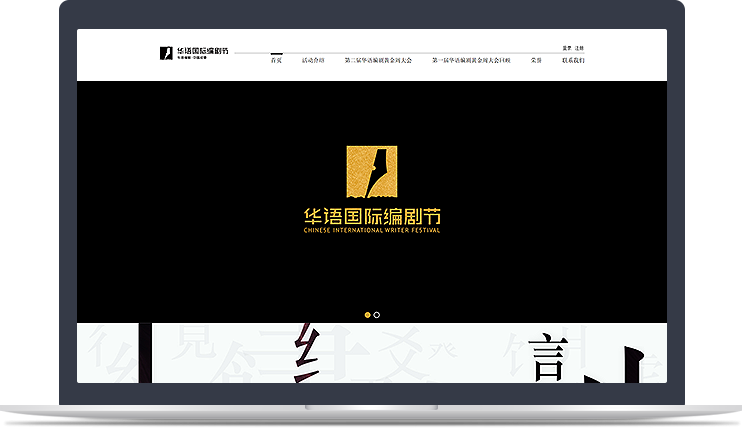Click the gold pen nib emblem in banner
The image size is (742, 429).
click(x=371, y=172)
